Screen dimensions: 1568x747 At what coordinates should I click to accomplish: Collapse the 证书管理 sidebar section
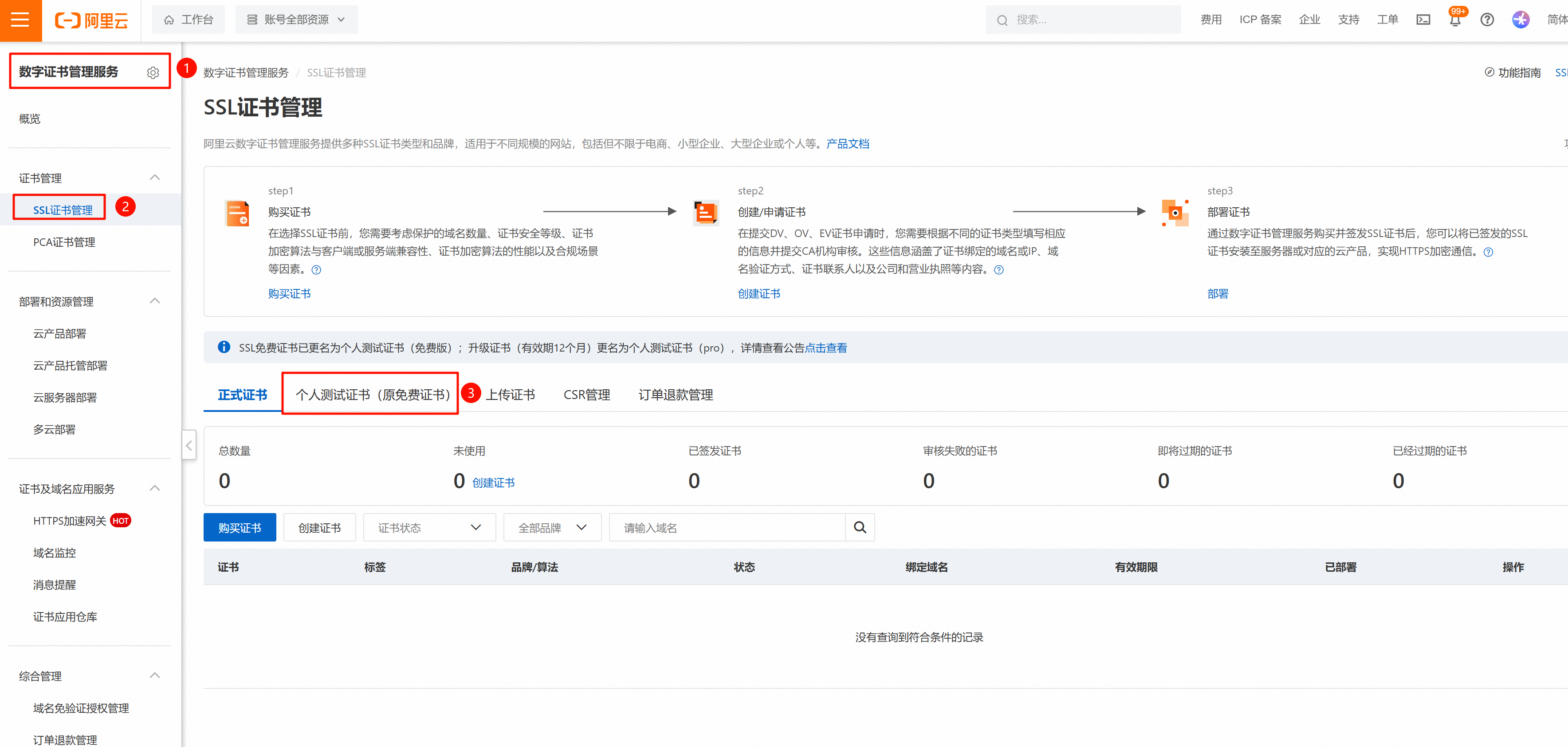point(155,177)
